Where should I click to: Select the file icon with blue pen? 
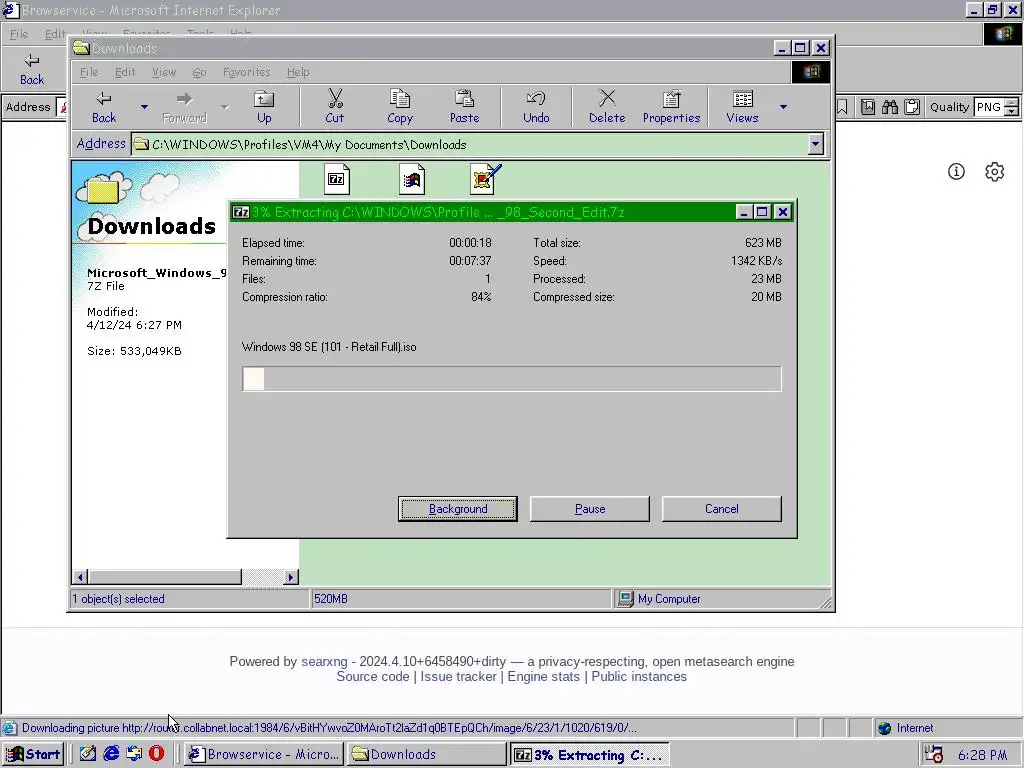point(485,180)
